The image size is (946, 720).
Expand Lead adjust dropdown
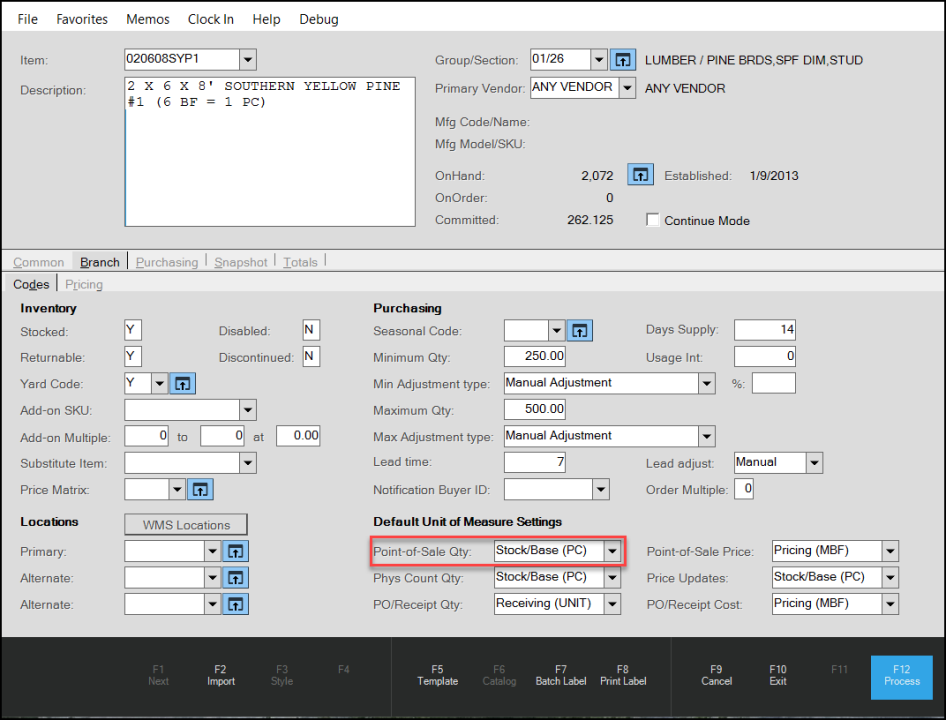point(814,463)
